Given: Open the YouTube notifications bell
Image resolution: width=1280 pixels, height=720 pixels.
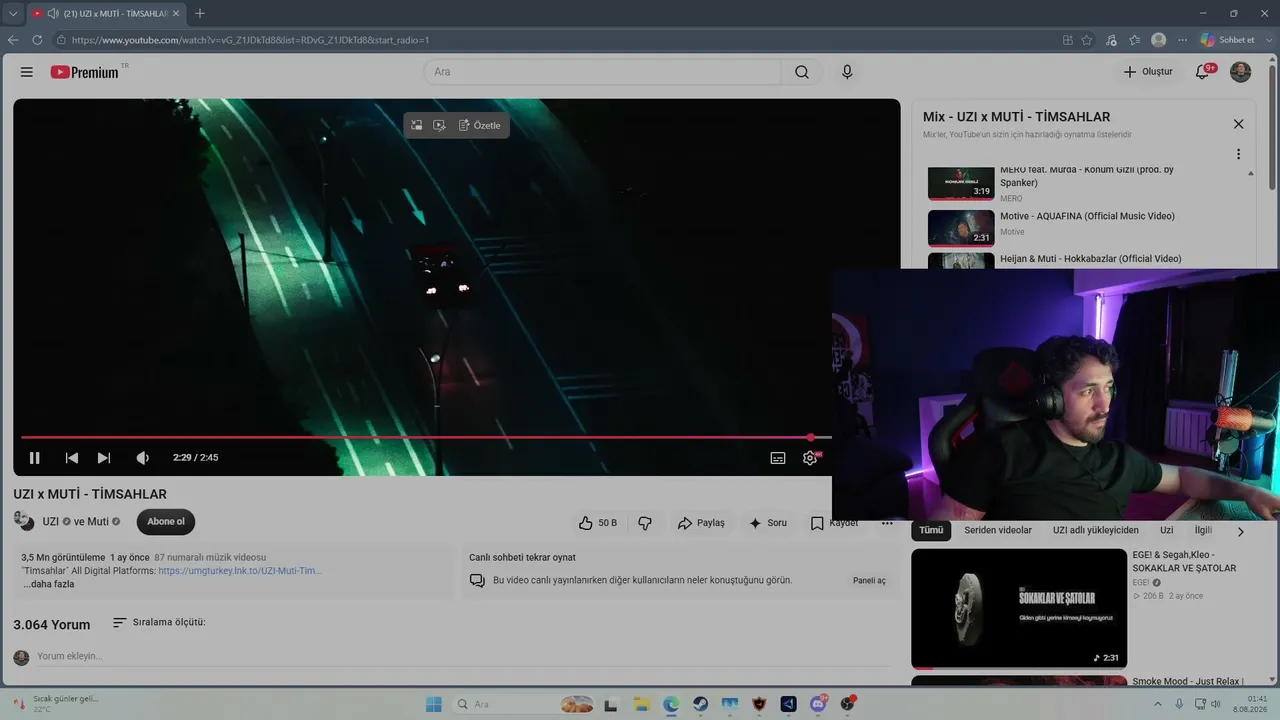Looking at the screenshot, I should click(x=1204, y=72).
